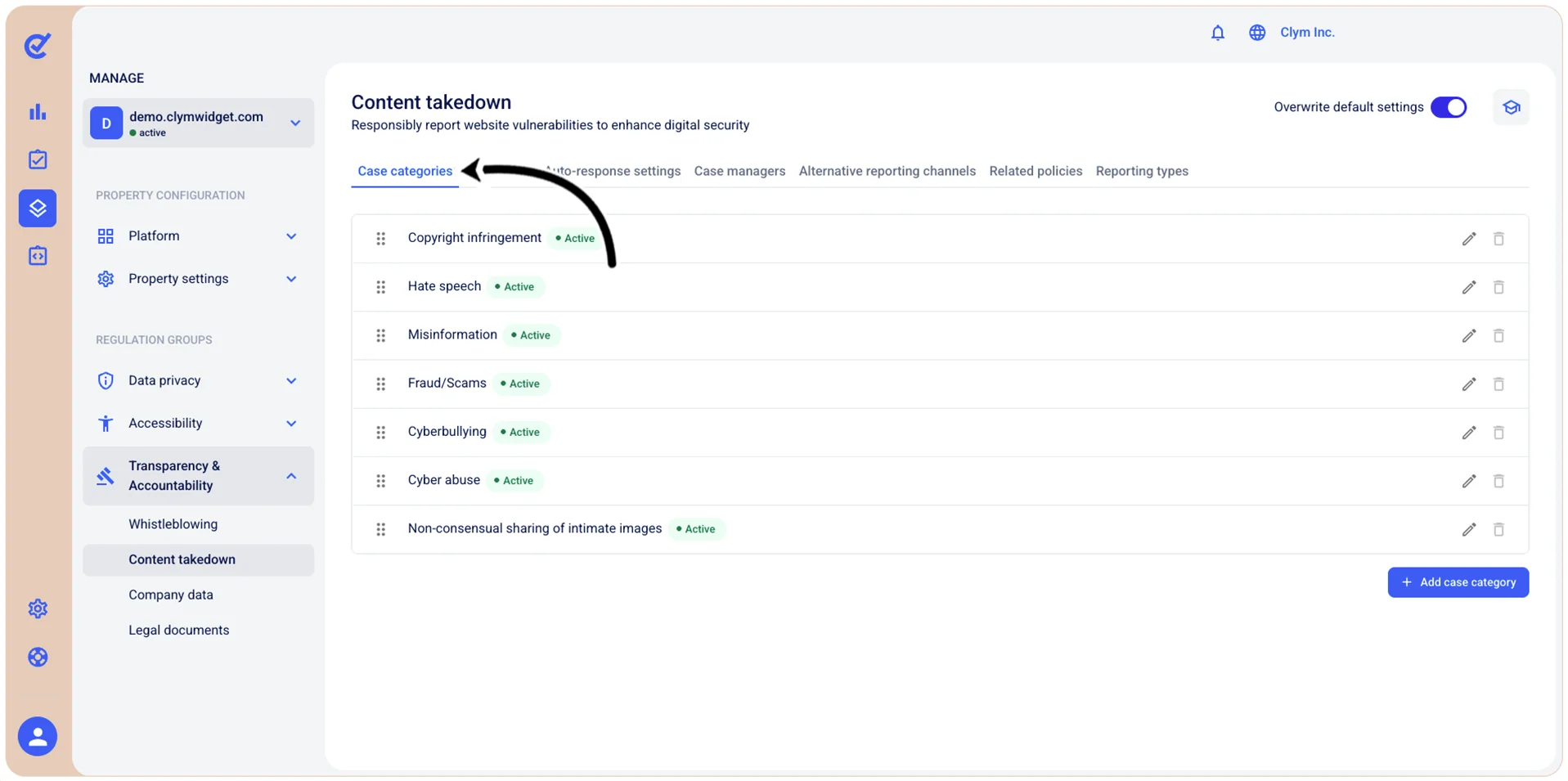Open Related policies tab
Viewport: 1568px width, 781px height.
click(x=1036, y=171)
